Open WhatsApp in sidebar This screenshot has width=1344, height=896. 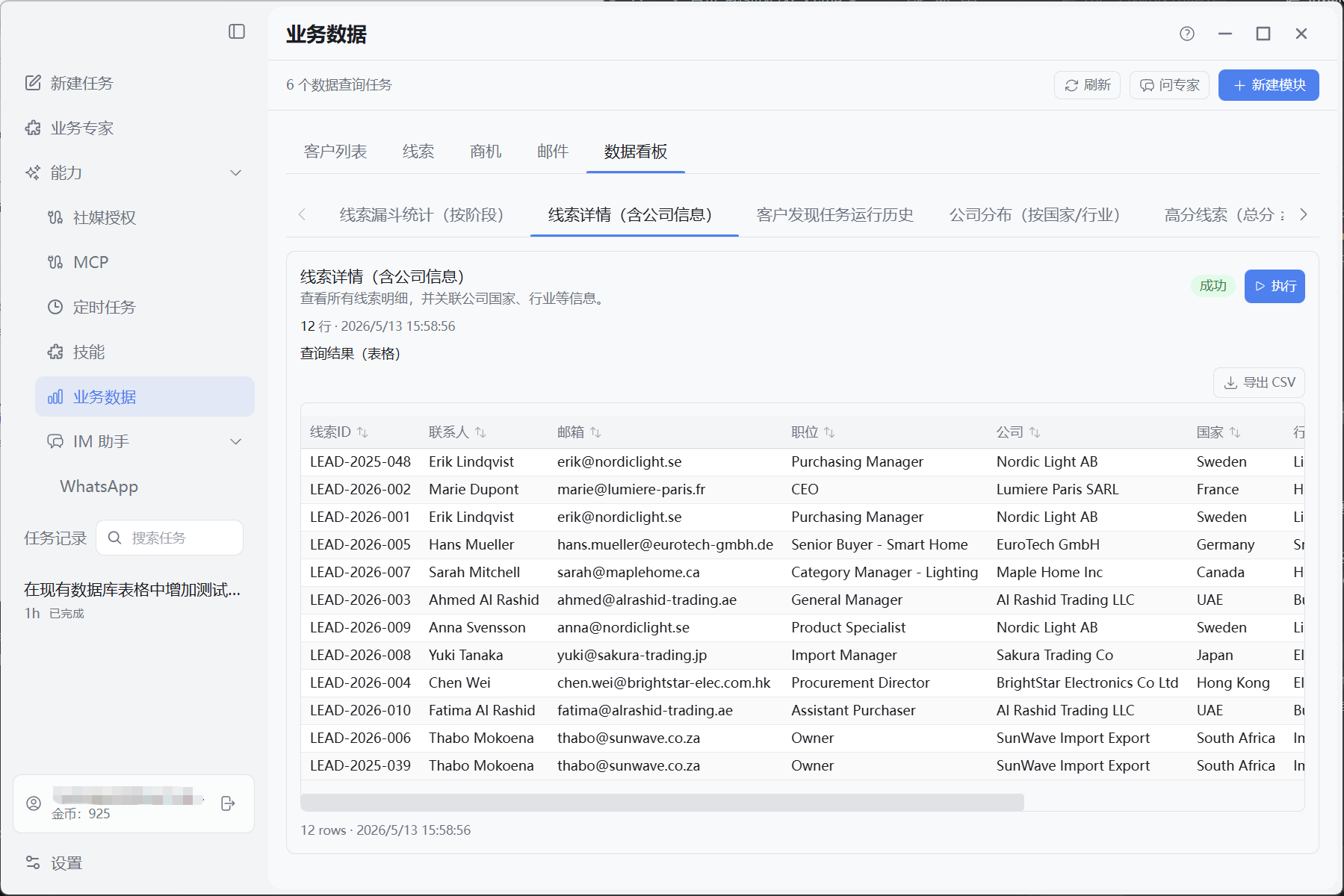[99, 486]
